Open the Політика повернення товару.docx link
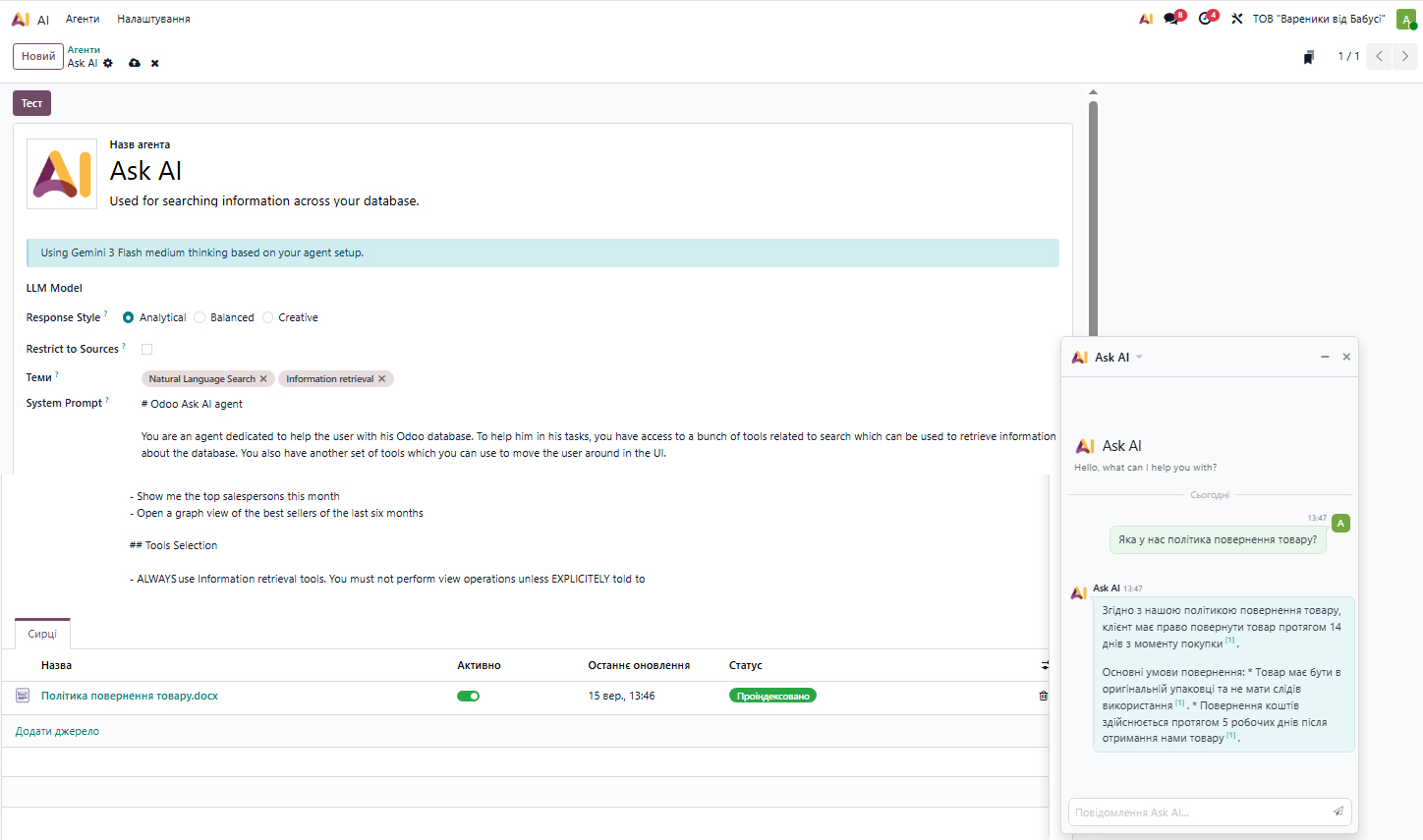Image resolution: width=1423 pixels, height=840 pixels. [130, 696]
